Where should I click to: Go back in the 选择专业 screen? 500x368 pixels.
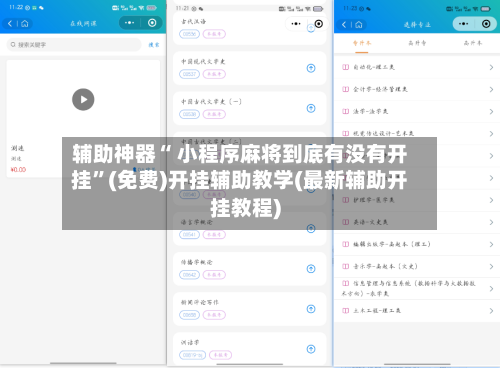(x=344, y=24)
